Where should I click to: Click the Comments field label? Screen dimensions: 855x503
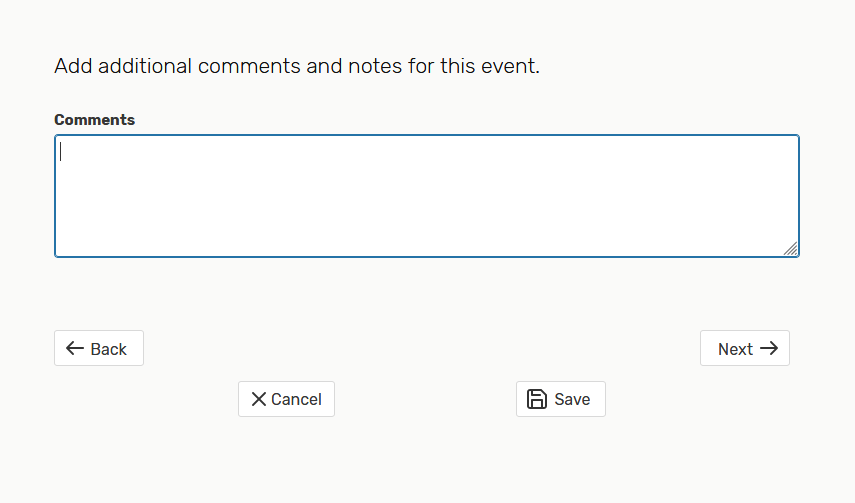[94, 120]
